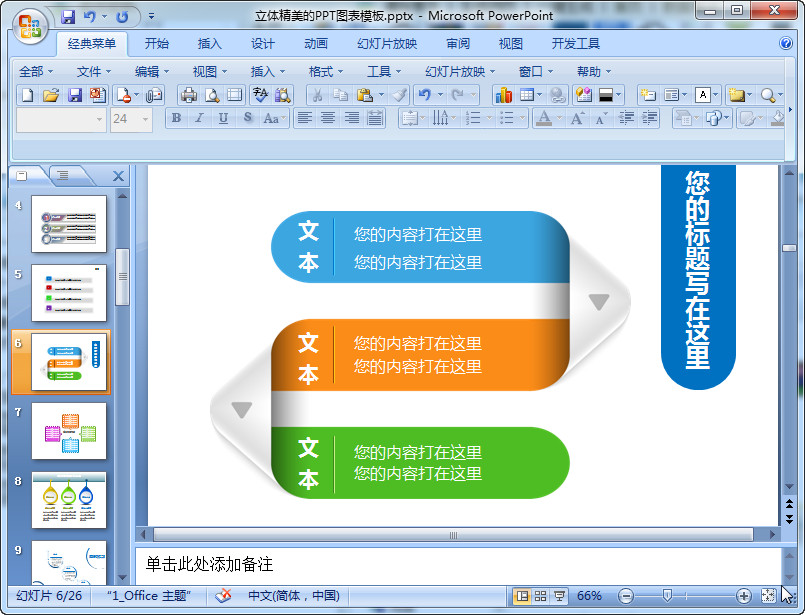
Task: Switch to 动画 ribbon tab
Action: 316,44
